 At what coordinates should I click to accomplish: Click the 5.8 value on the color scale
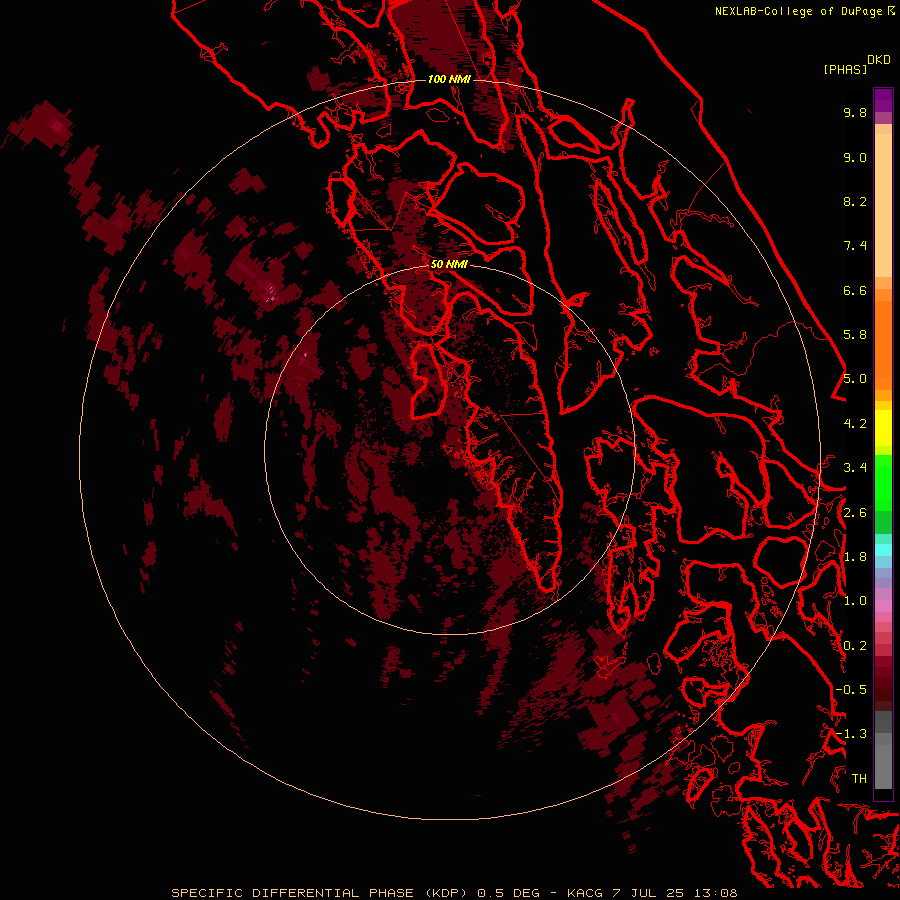tap(855, 335)
